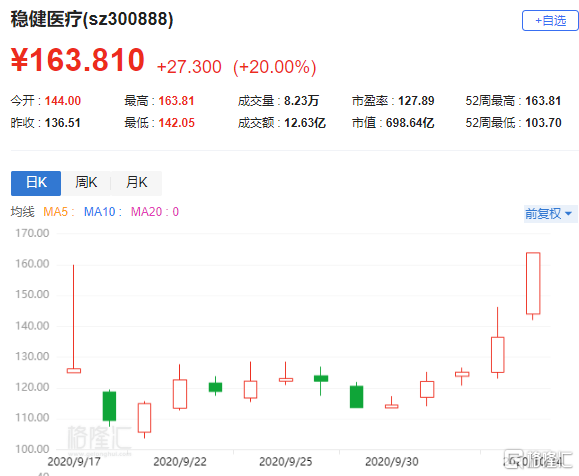Click the MA10 moving average label

[102, 212]
